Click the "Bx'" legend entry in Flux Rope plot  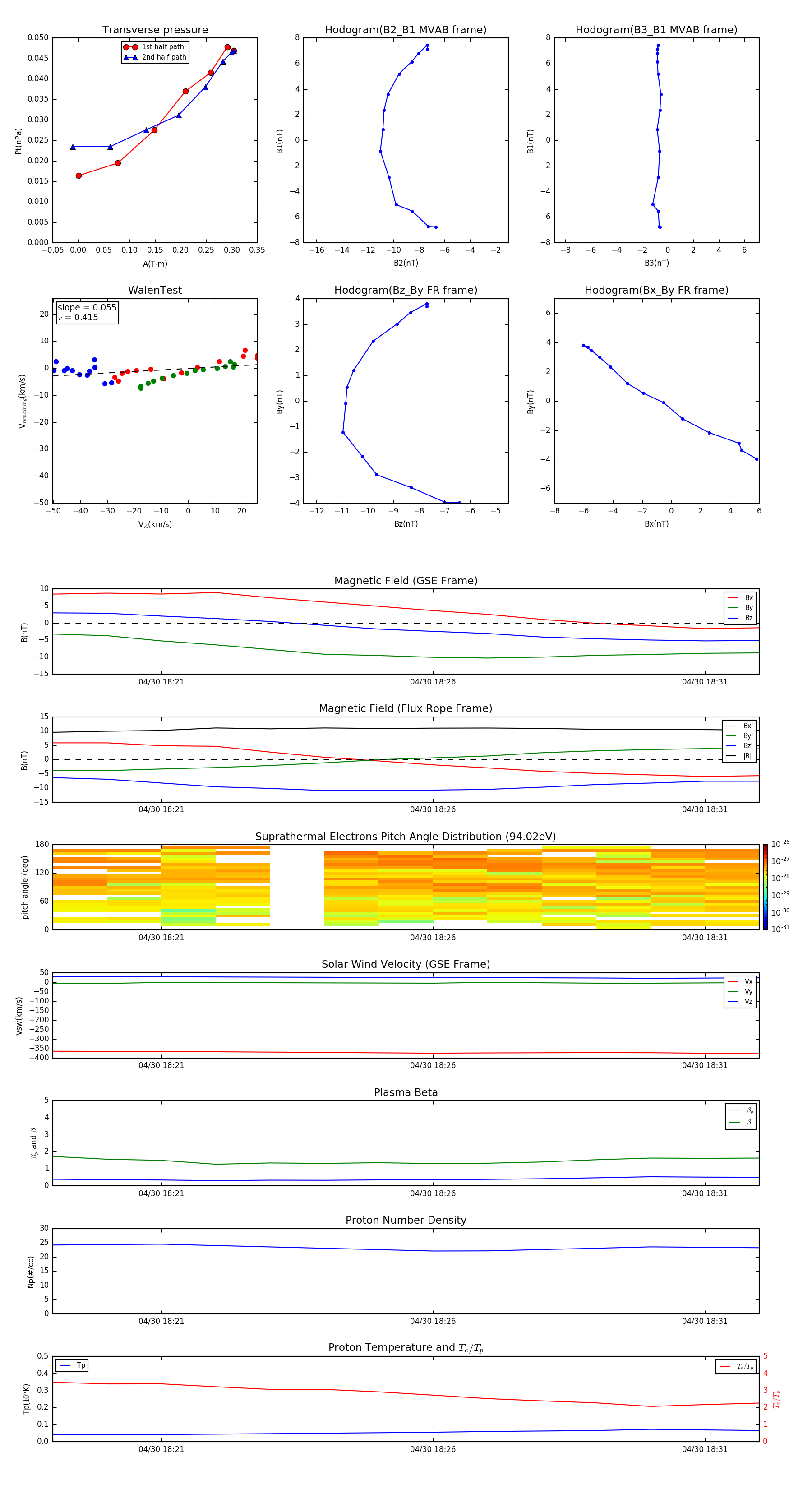click(x=739, y=726)
